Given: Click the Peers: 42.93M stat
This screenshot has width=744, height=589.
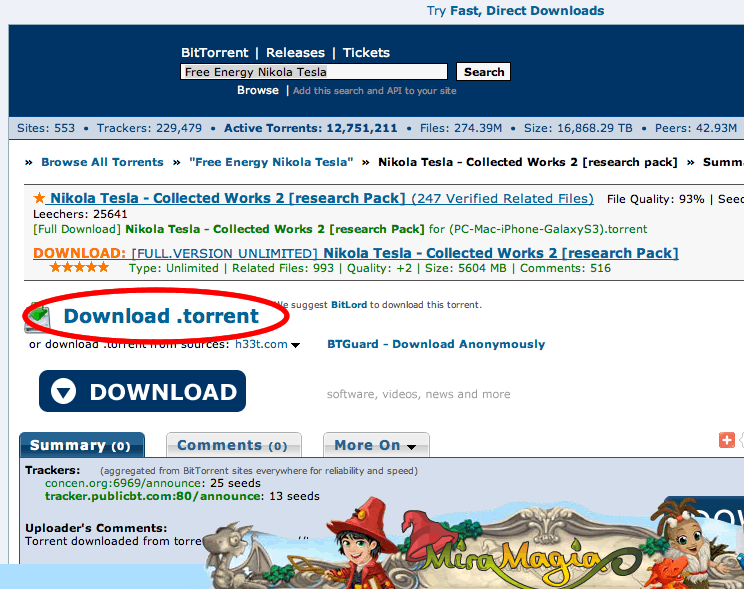Looking at the screenshot, I should pos(696,128).
